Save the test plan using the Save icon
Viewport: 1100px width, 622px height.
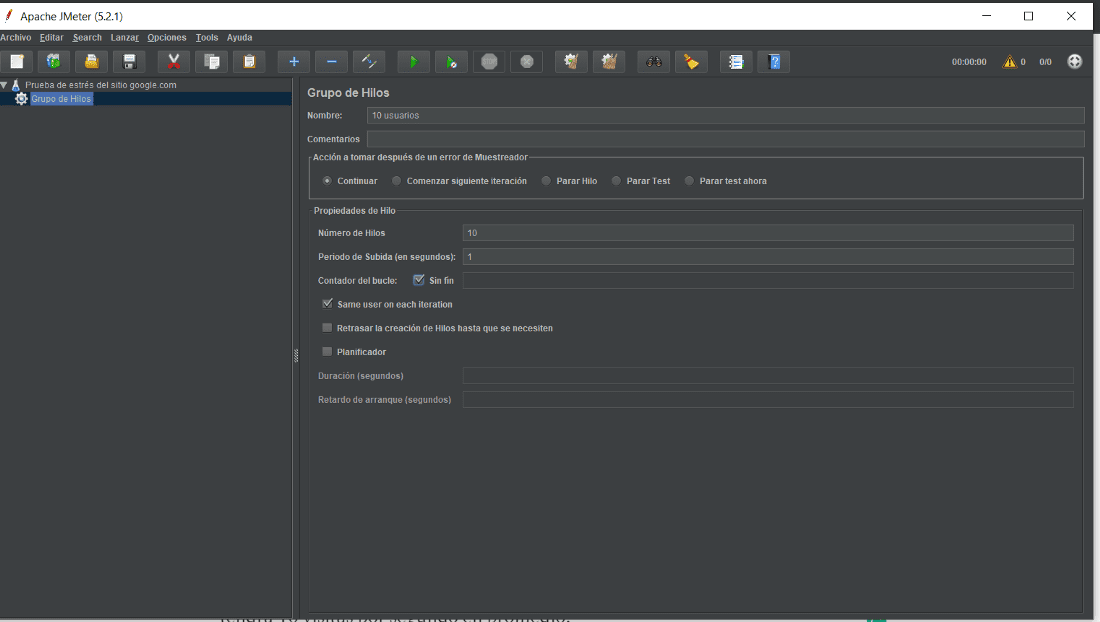point(129,61)
